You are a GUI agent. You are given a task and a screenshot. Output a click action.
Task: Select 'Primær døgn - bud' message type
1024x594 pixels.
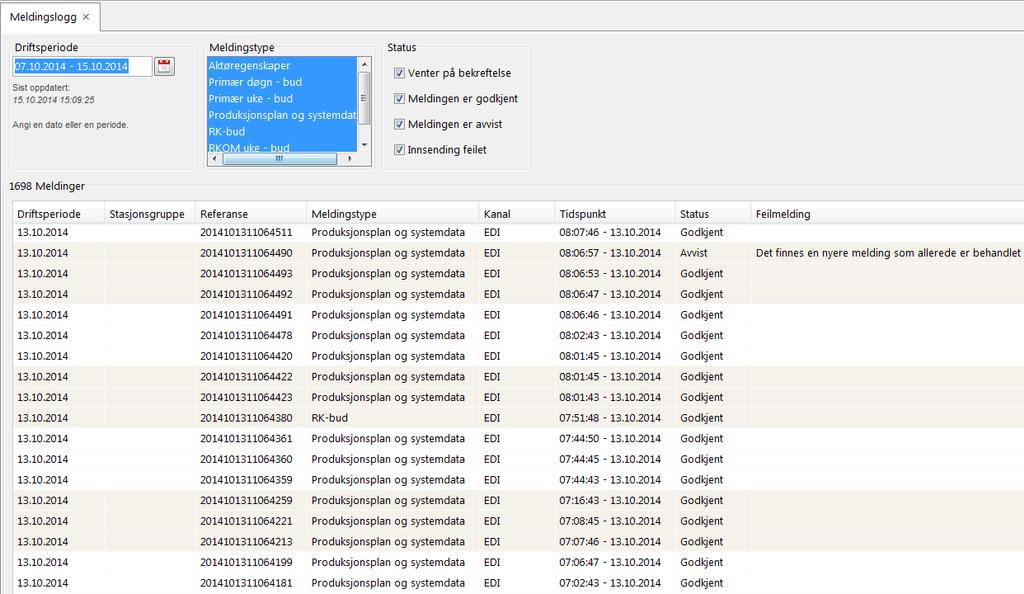click(282, 82)
